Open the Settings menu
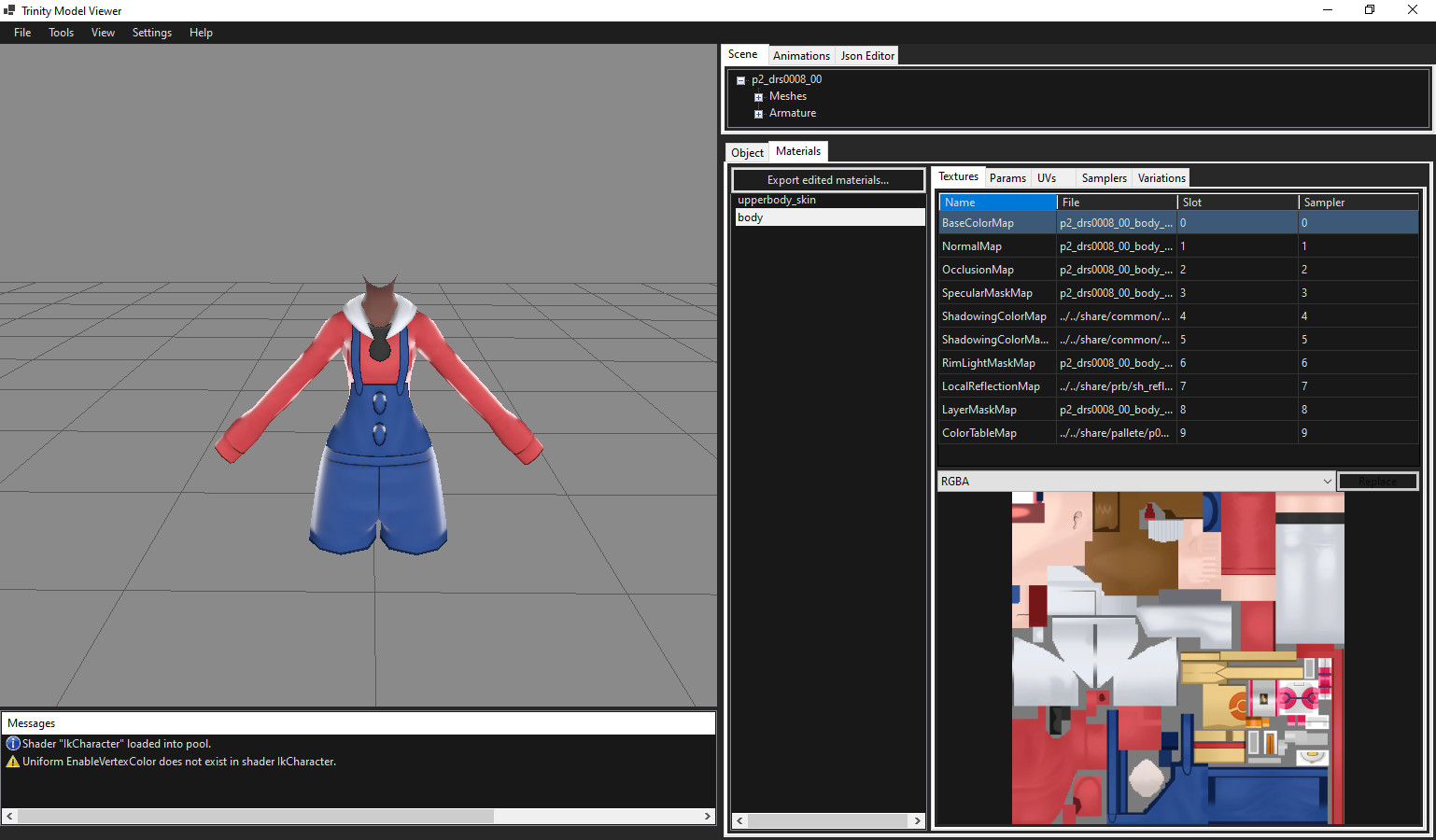 (x=152, y=33)
